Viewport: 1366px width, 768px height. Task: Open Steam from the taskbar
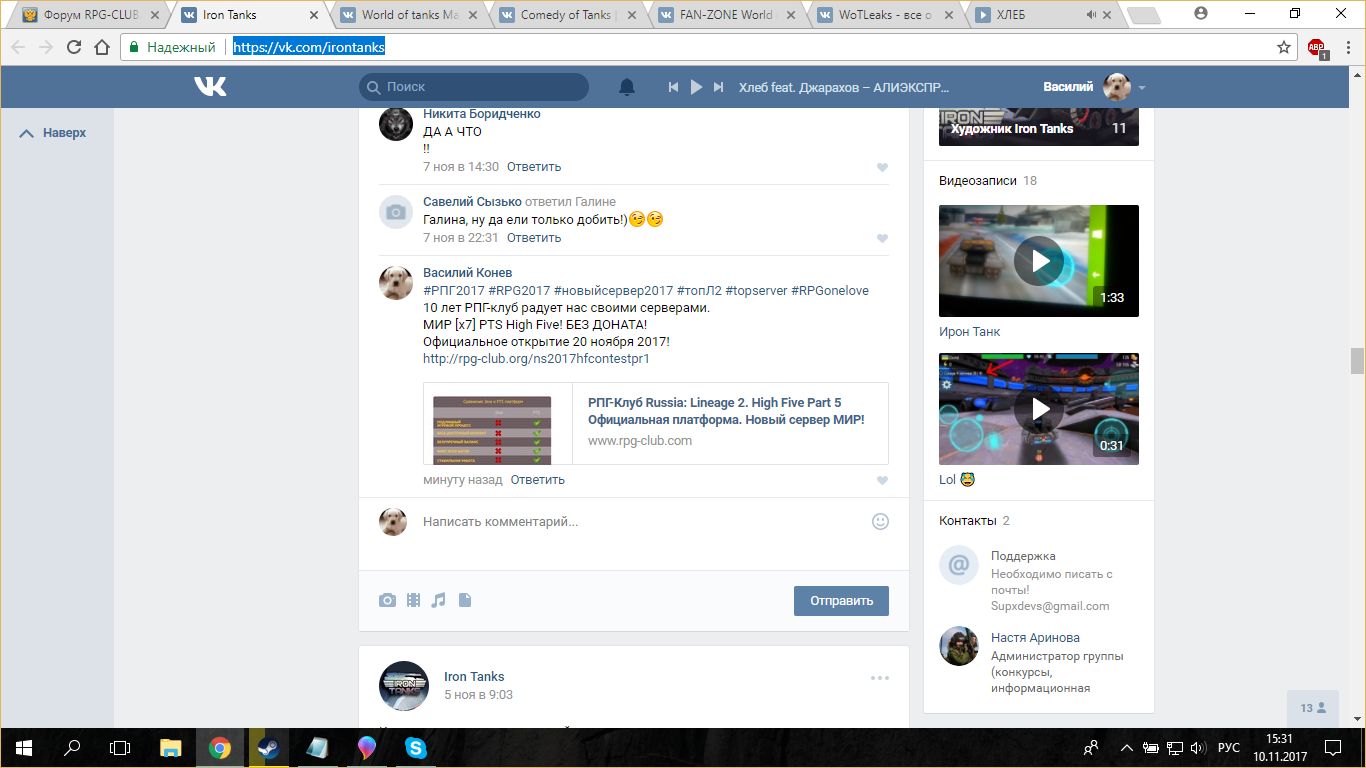coord(268,748)
